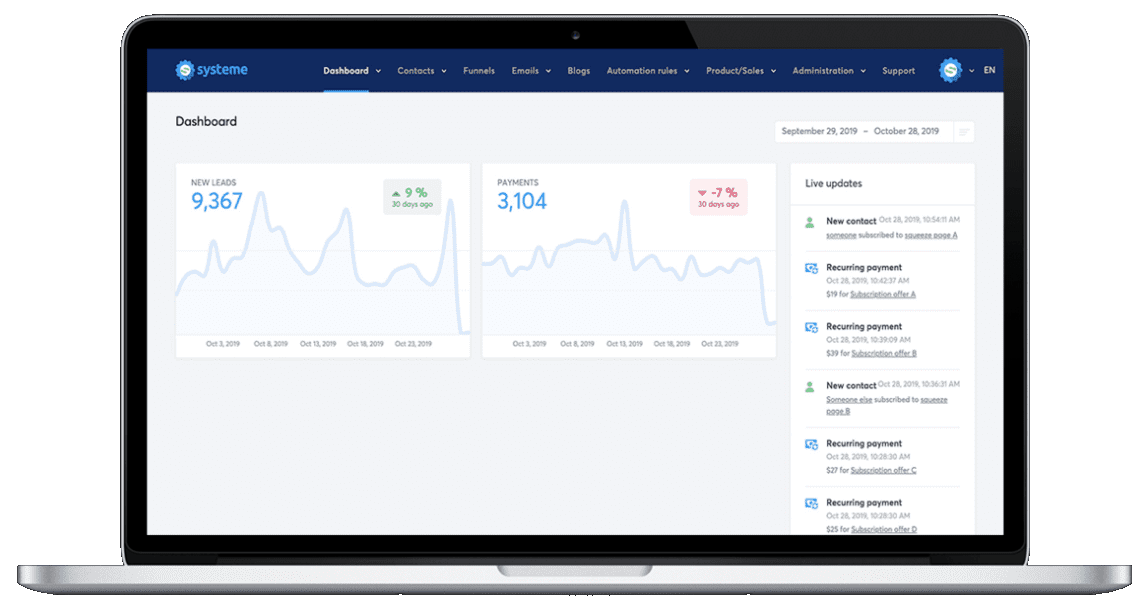This screenshot has height=604, width=1146.
Task: Open the profile avatar icon menu
Action: [x=950, y=70]
